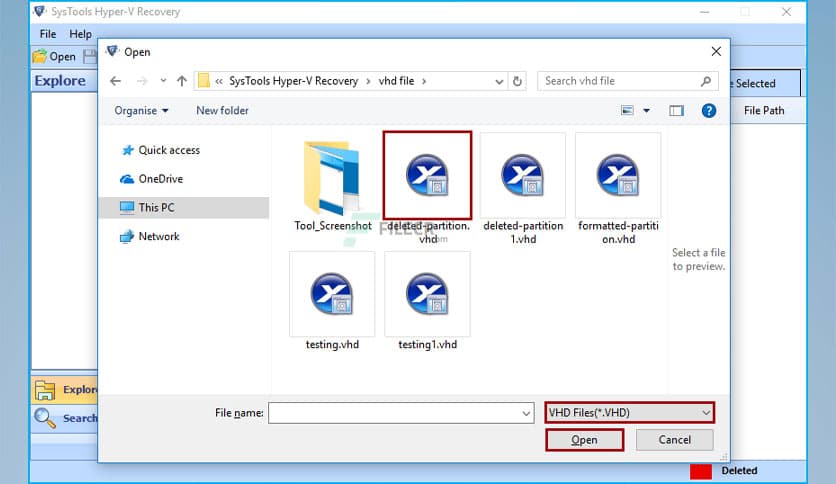Viewport: 836px width, 484px height.
Task: Click the This PC monitor icon
Action: tap(127, 207)
